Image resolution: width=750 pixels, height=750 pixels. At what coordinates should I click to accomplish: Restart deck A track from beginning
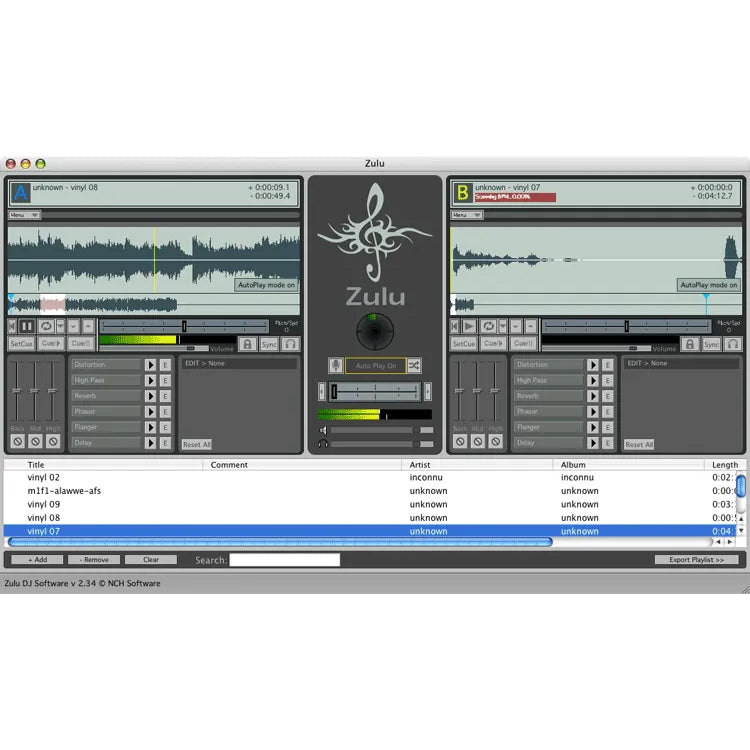point(12,327)
